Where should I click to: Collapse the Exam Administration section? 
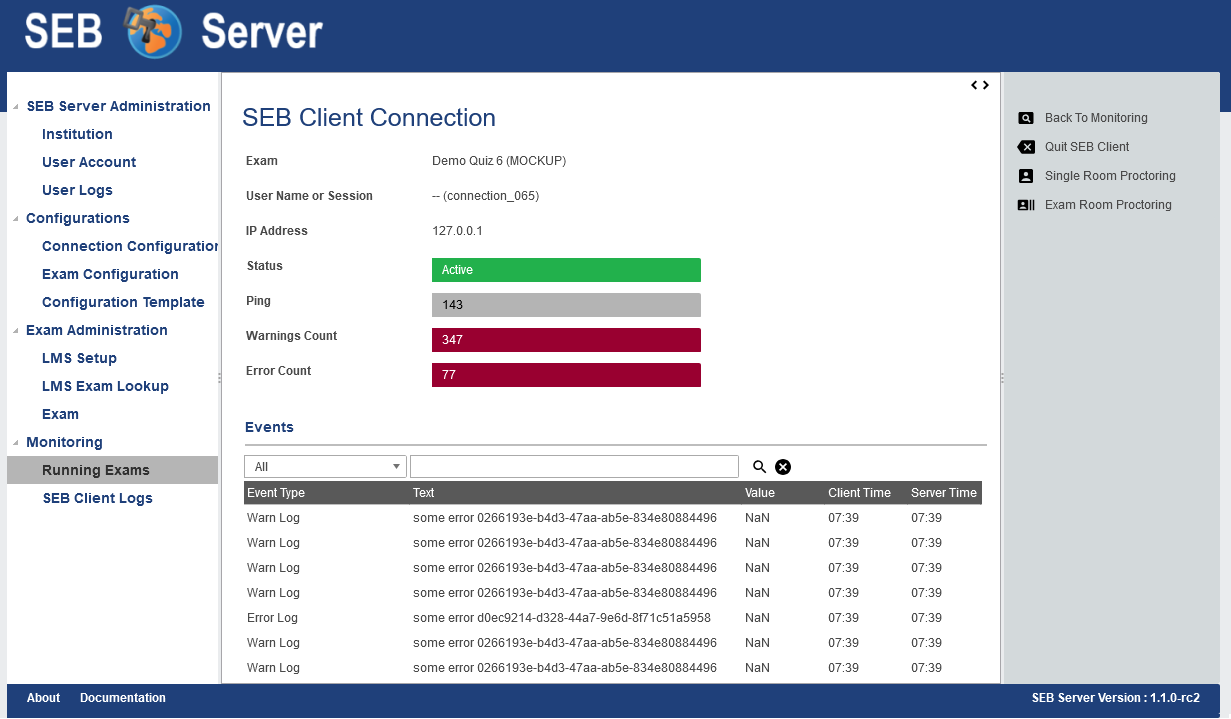15,331
